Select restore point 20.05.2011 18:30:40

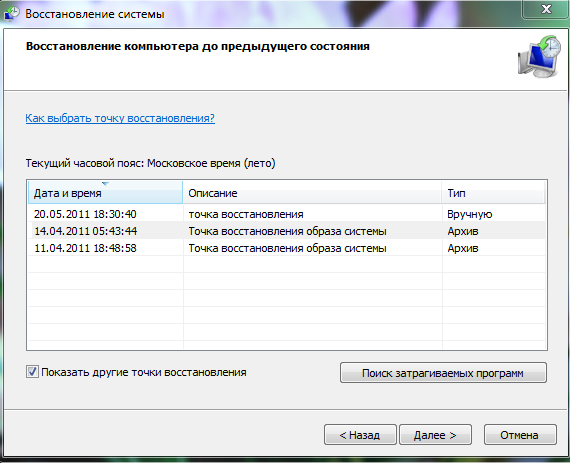tap(287, 214)
